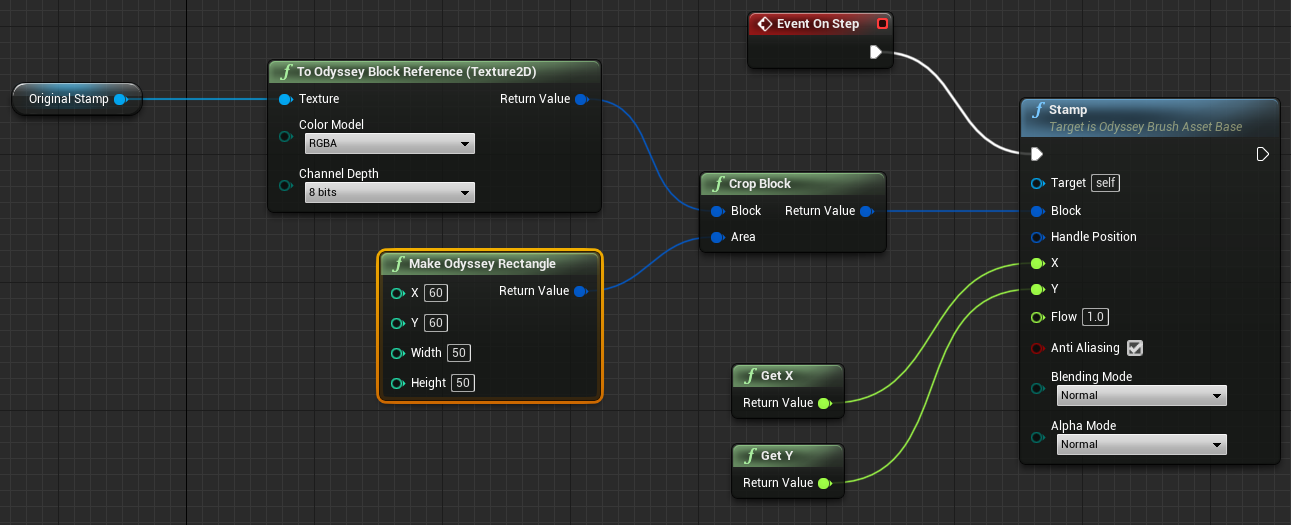Click the Get Y Return Value pin

tap(824, 483)
